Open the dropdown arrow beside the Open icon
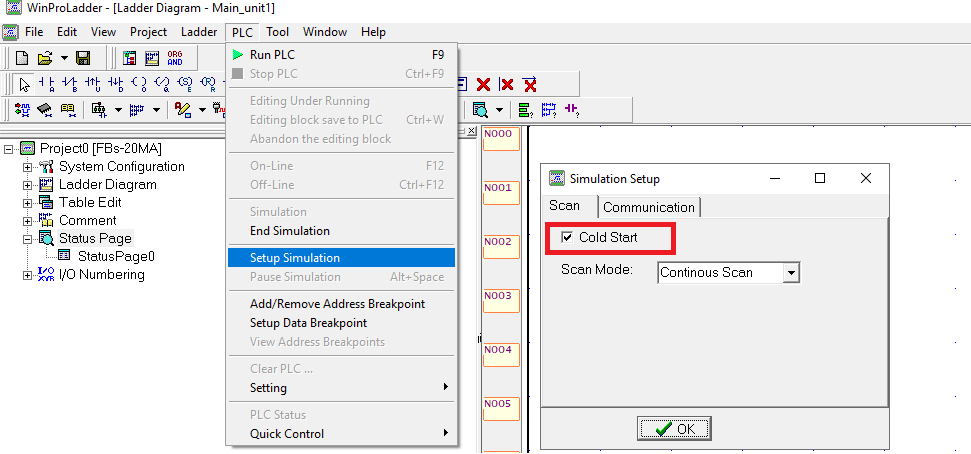The image size is (971, 454). click(x=64, y=58)
